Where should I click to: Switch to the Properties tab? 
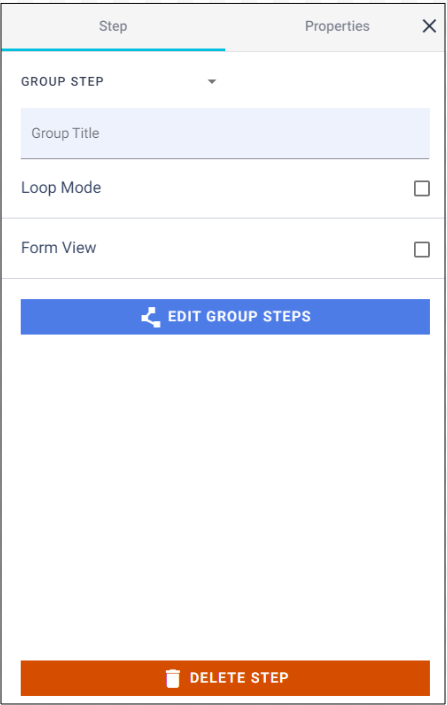click(x=337, y=27)
